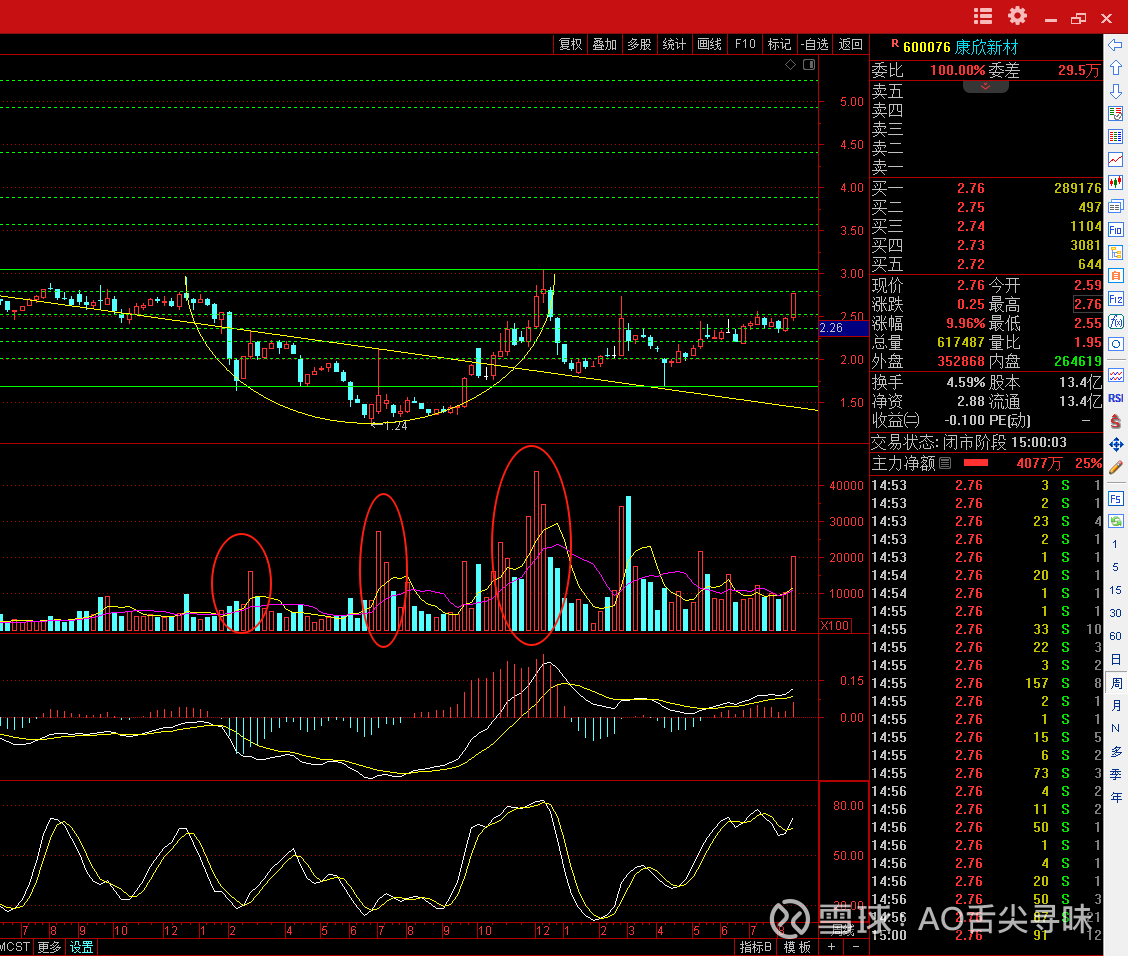Expand the order book red chevron

(x=986, y=86)
